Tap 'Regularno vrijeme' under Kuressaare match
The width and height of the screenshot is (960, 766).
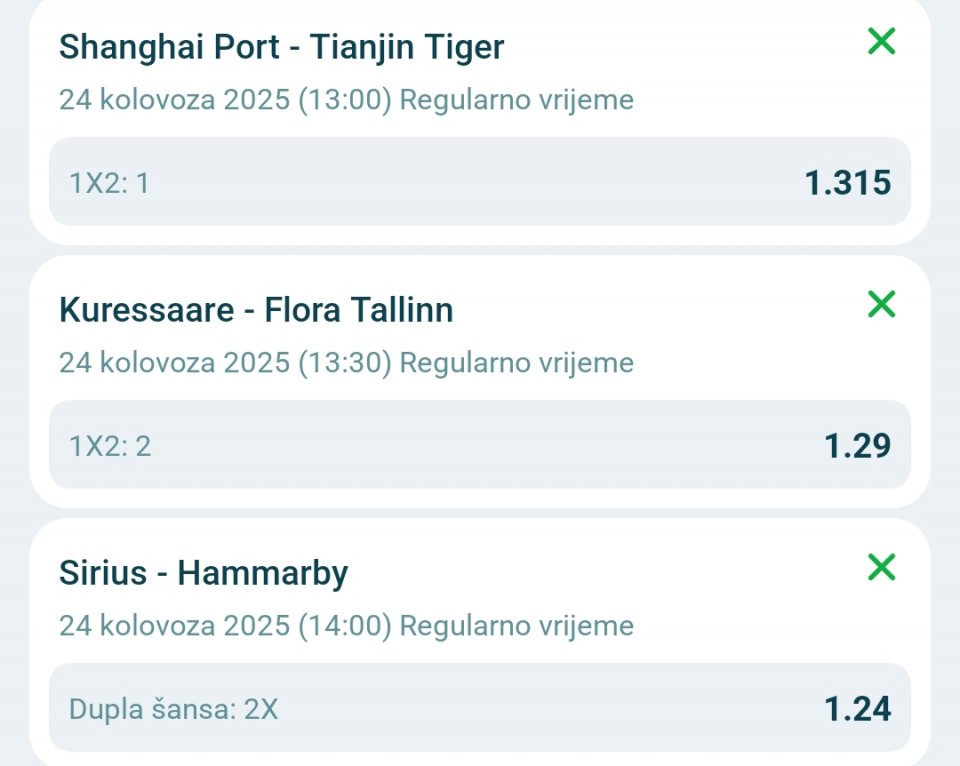(516, 362)
